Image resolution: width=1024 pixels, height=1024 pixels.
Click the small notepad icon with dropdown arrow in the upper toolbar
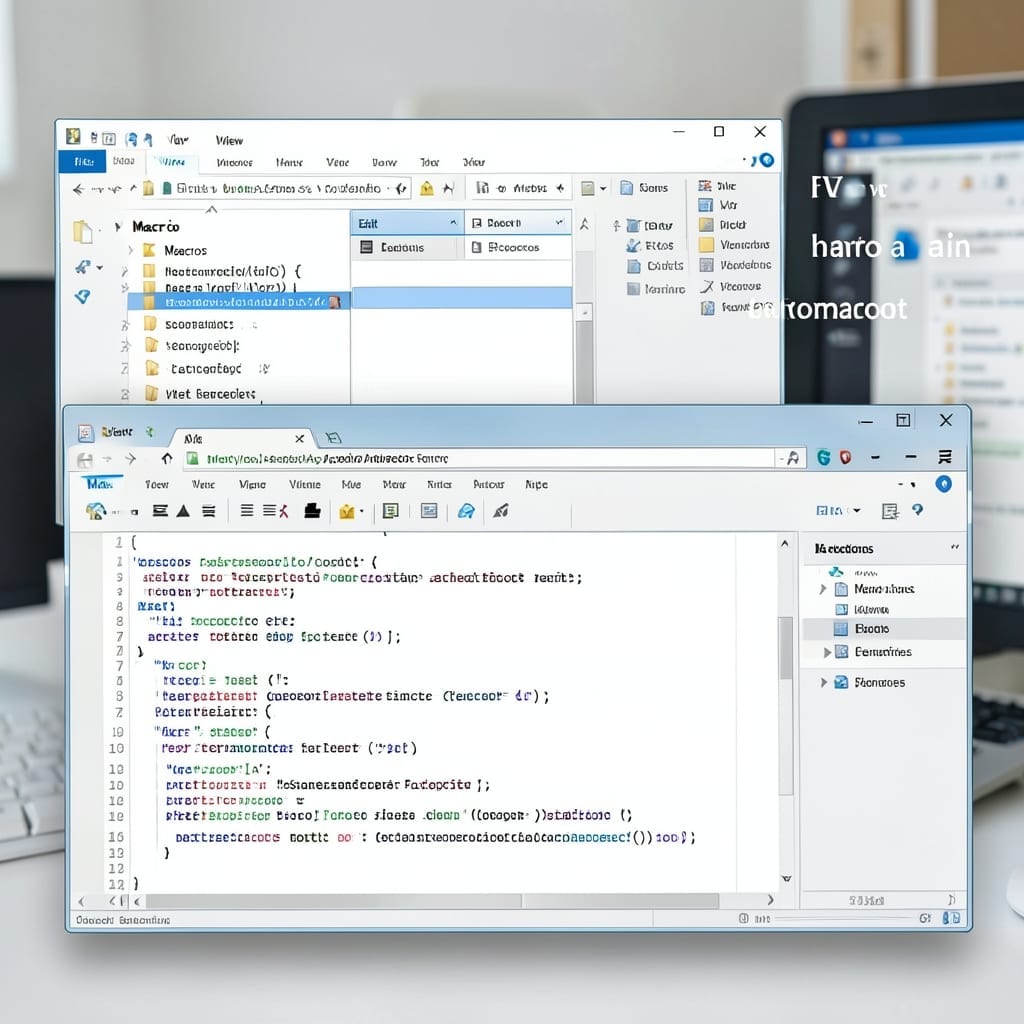click(593, 189)
